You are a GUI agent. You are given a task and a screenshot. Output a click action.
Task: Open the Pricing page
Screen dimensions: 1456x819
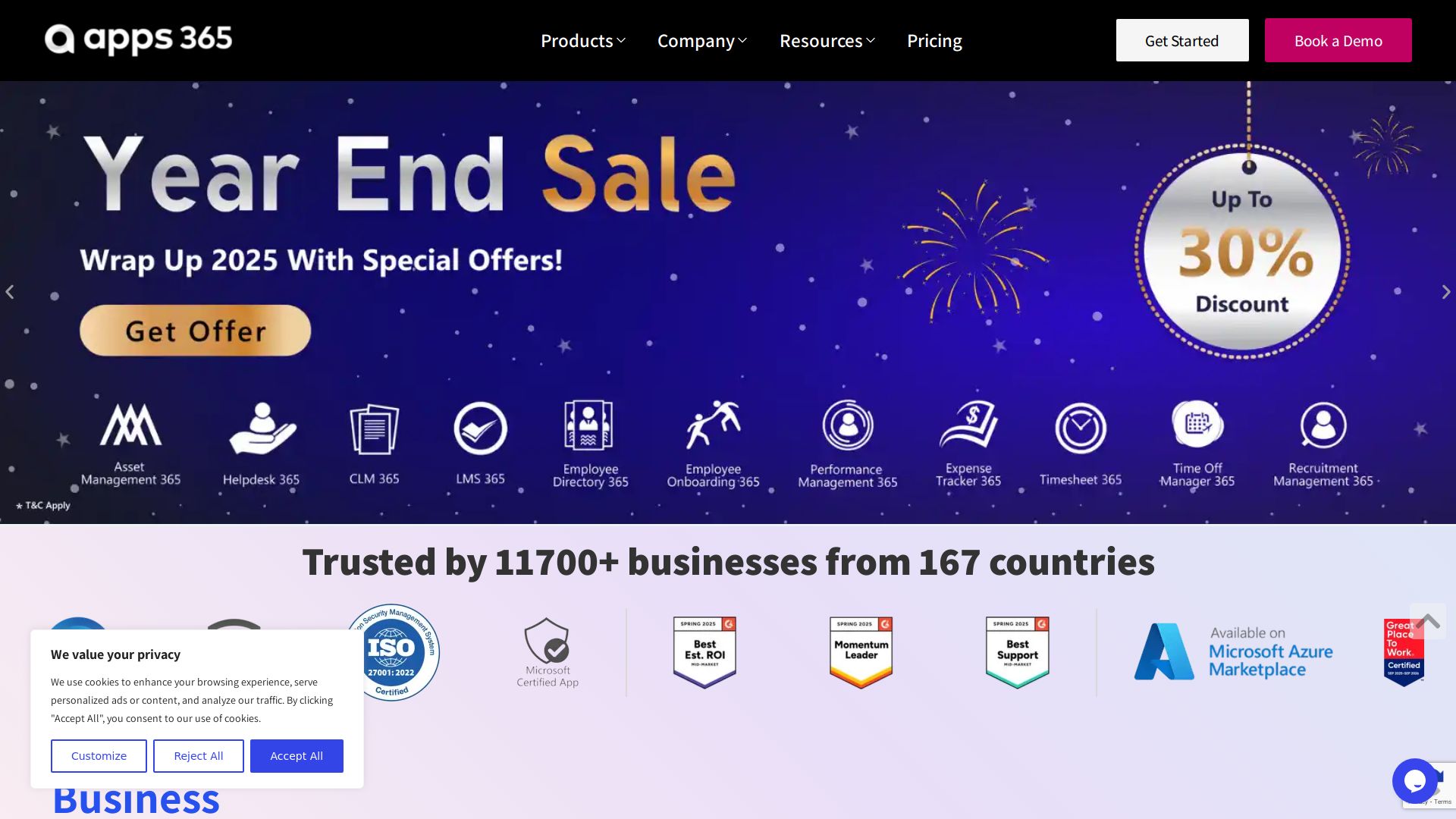934,40
